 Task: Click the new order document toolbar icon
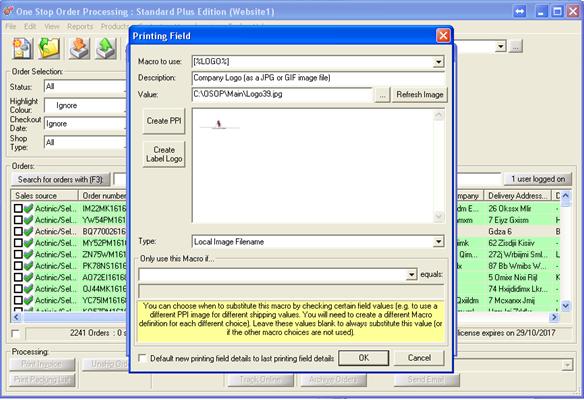tap(23, 48)
